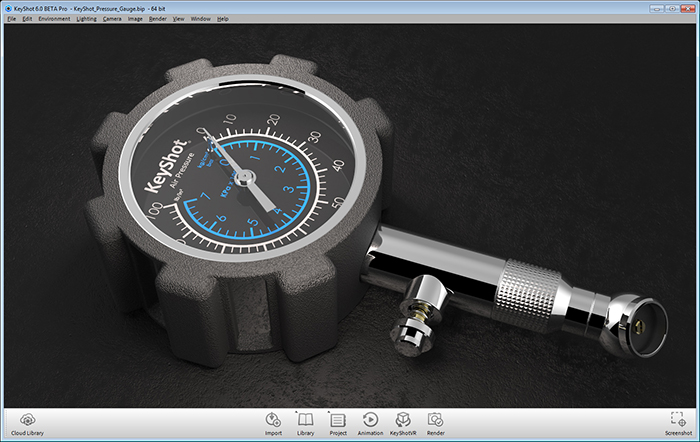The height and width of the screenshot is (442, 700).
Task: Open the Animation timeline
Action: coord(370,422)
